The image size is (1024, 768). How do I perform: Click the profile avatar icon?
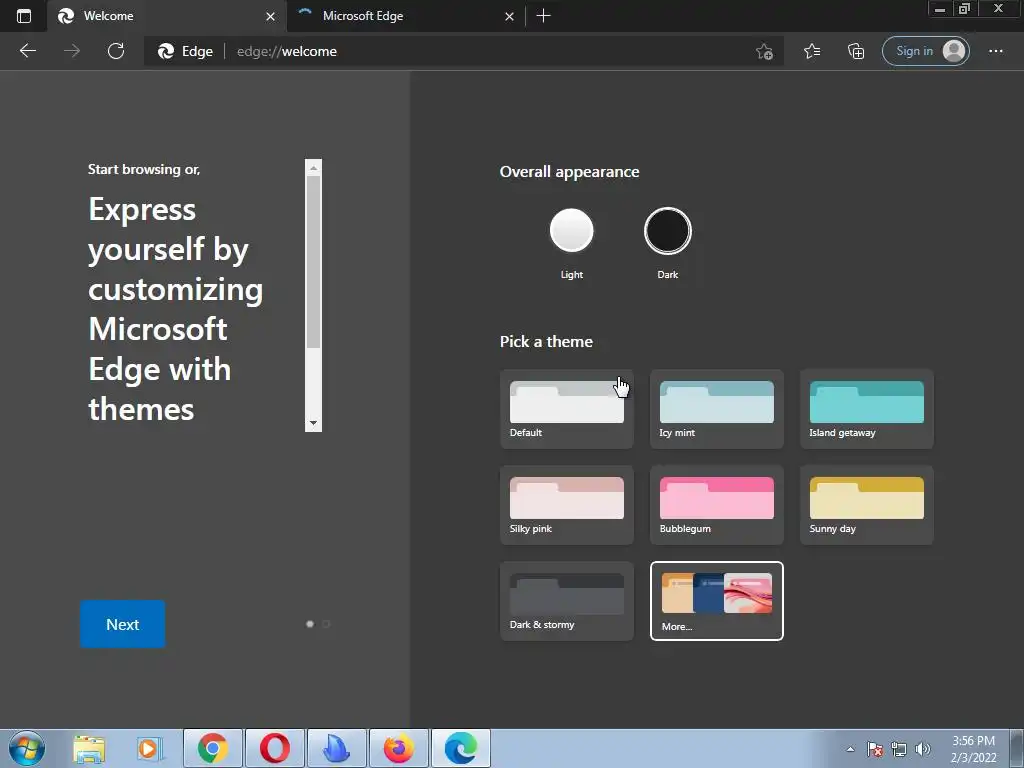[x=954, y=51]
